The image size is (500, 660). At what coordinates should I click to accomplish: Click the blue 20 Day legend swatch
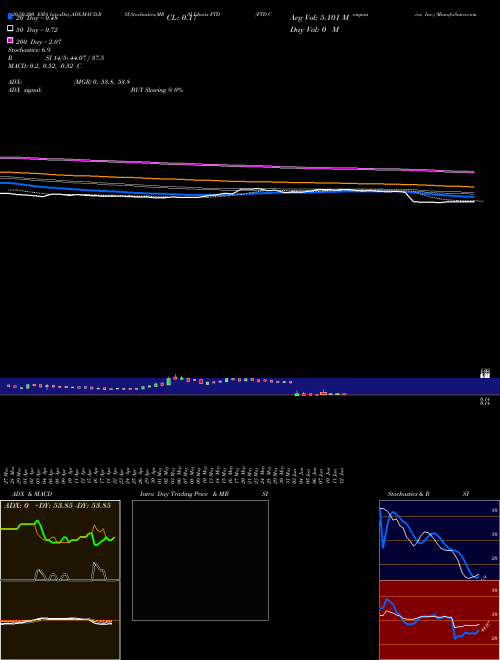click(x=10, y=16)
